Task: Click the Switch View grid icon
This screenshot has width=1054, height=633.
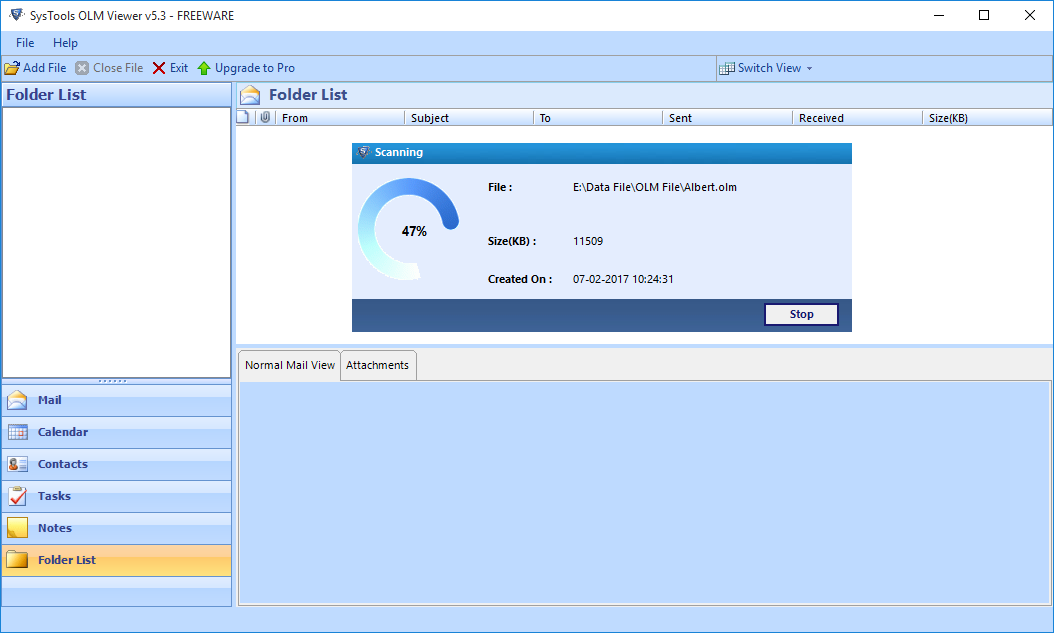Action: (727, 69)
